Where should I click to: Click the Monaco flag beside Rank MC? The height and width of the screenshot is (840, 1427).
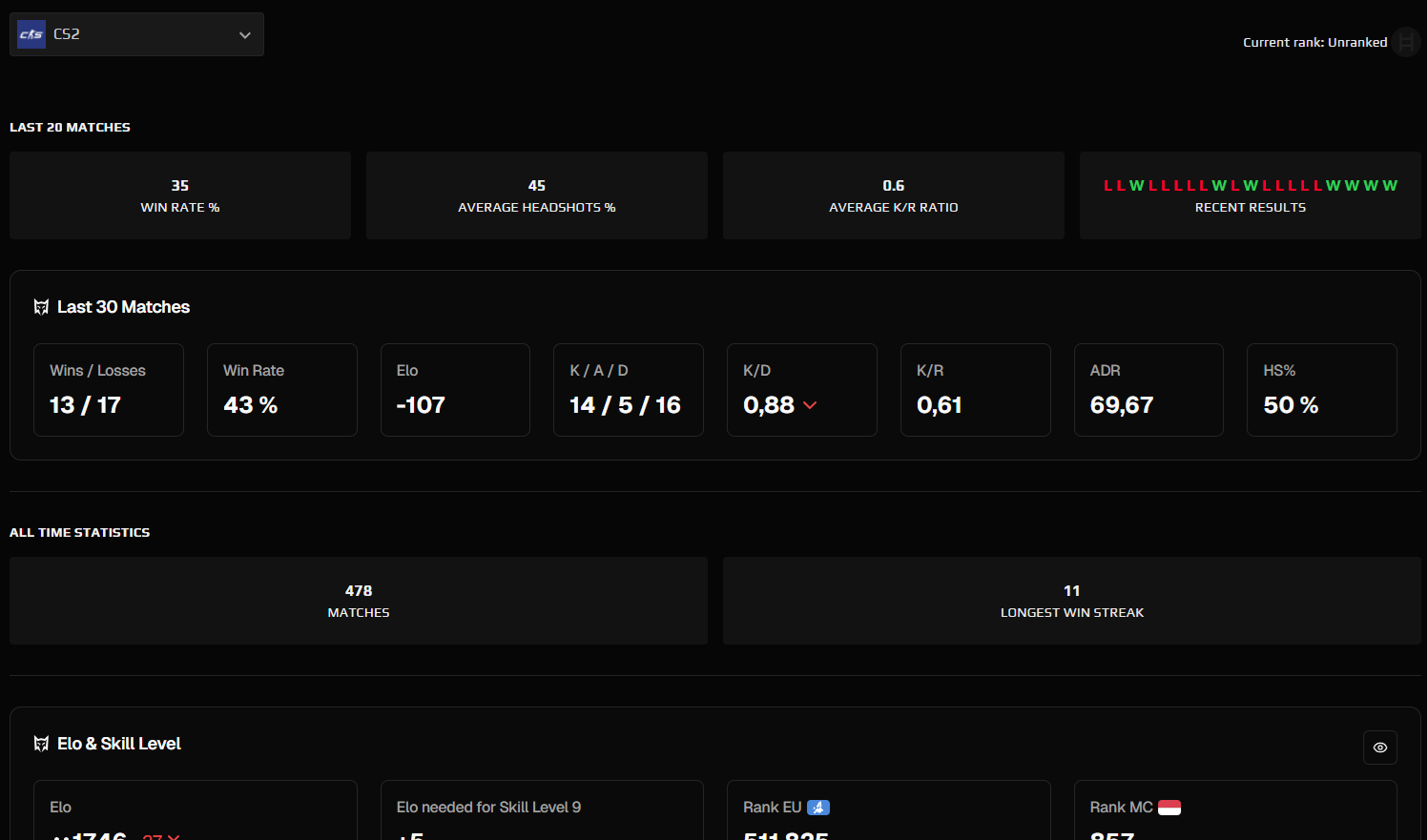click(x=1169, y=807)
